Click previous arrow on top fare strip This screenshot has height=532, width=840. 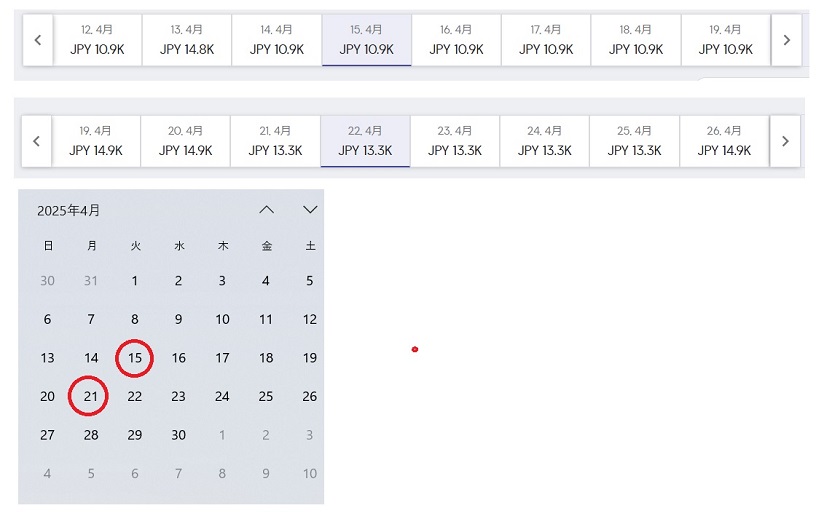coord(38,40)
